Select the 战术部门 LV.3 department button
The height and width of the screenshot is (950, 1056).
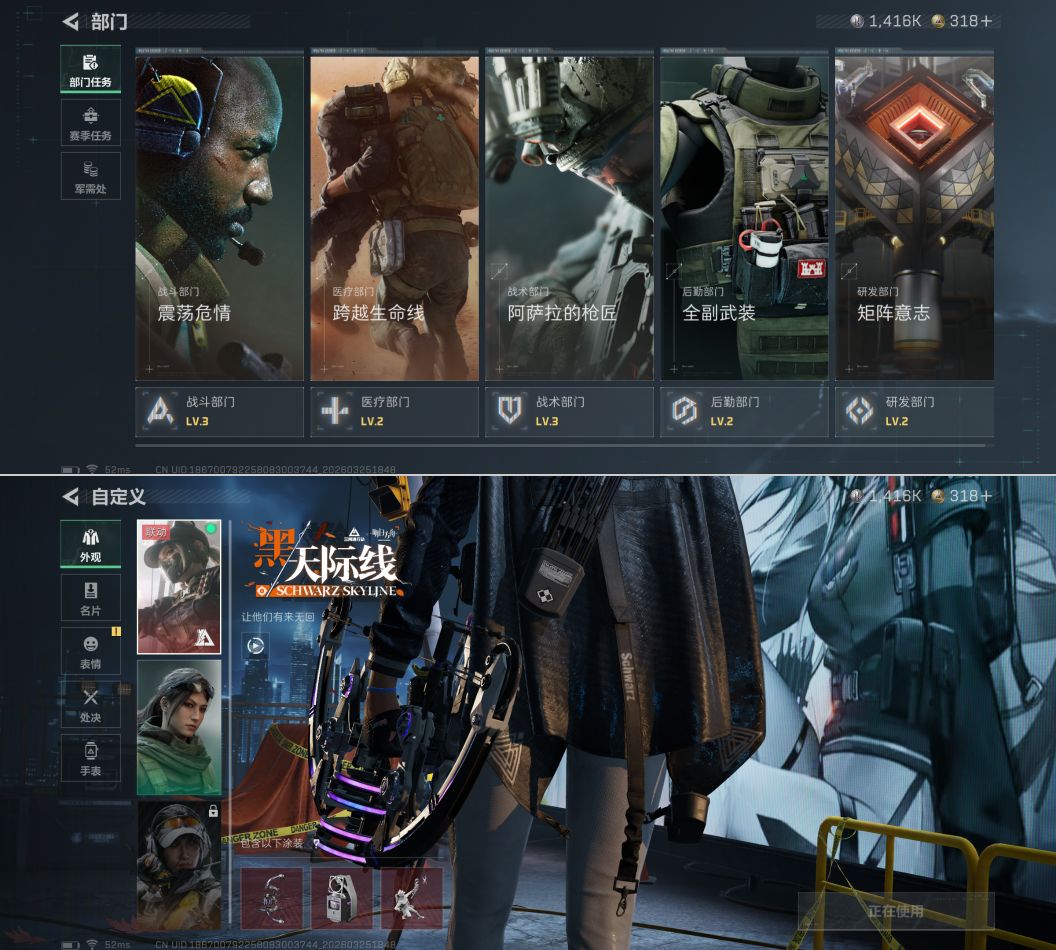[x=569, y=411]
